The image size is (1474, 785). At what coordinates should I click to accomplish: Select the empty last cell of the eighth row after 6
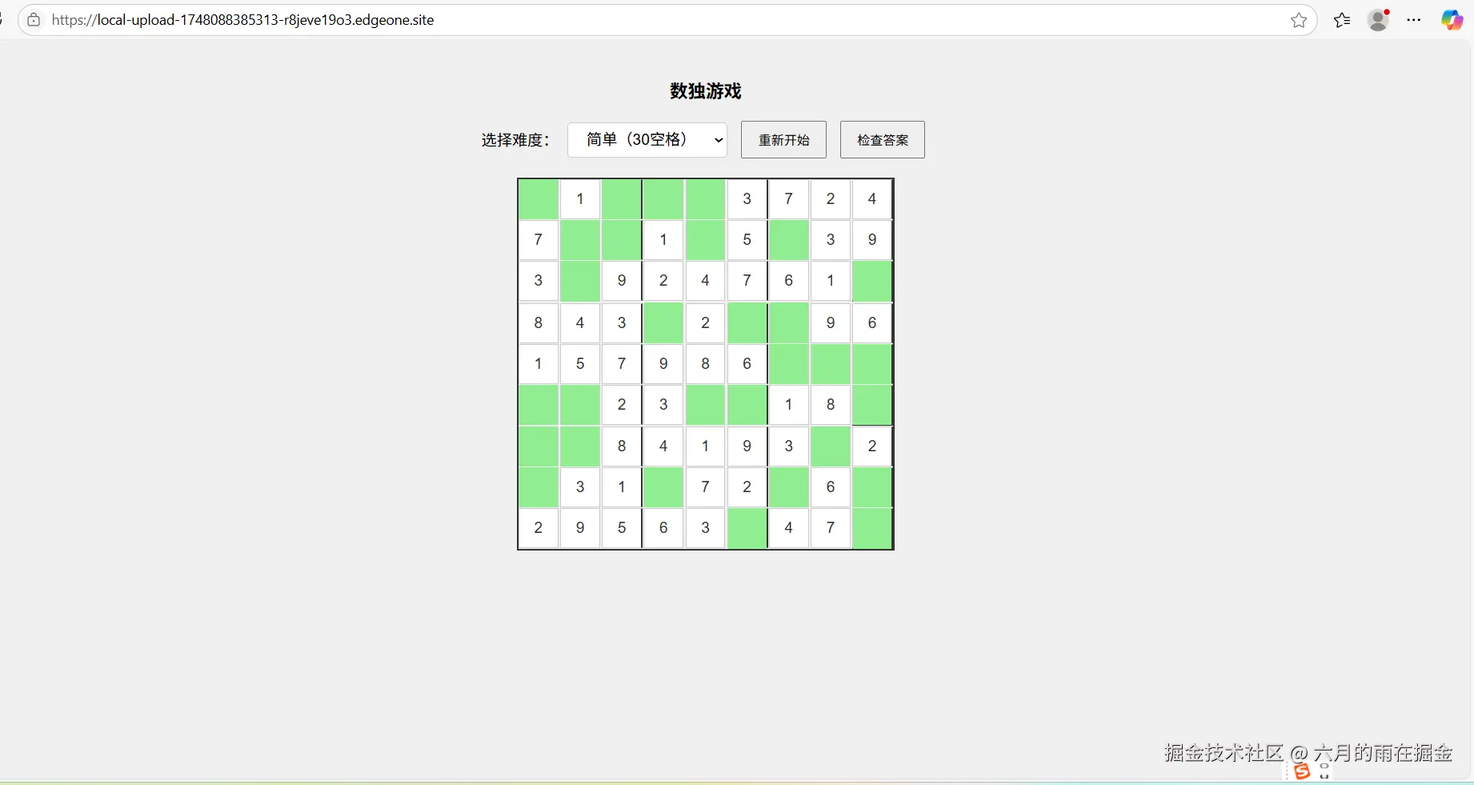[872, 487]
